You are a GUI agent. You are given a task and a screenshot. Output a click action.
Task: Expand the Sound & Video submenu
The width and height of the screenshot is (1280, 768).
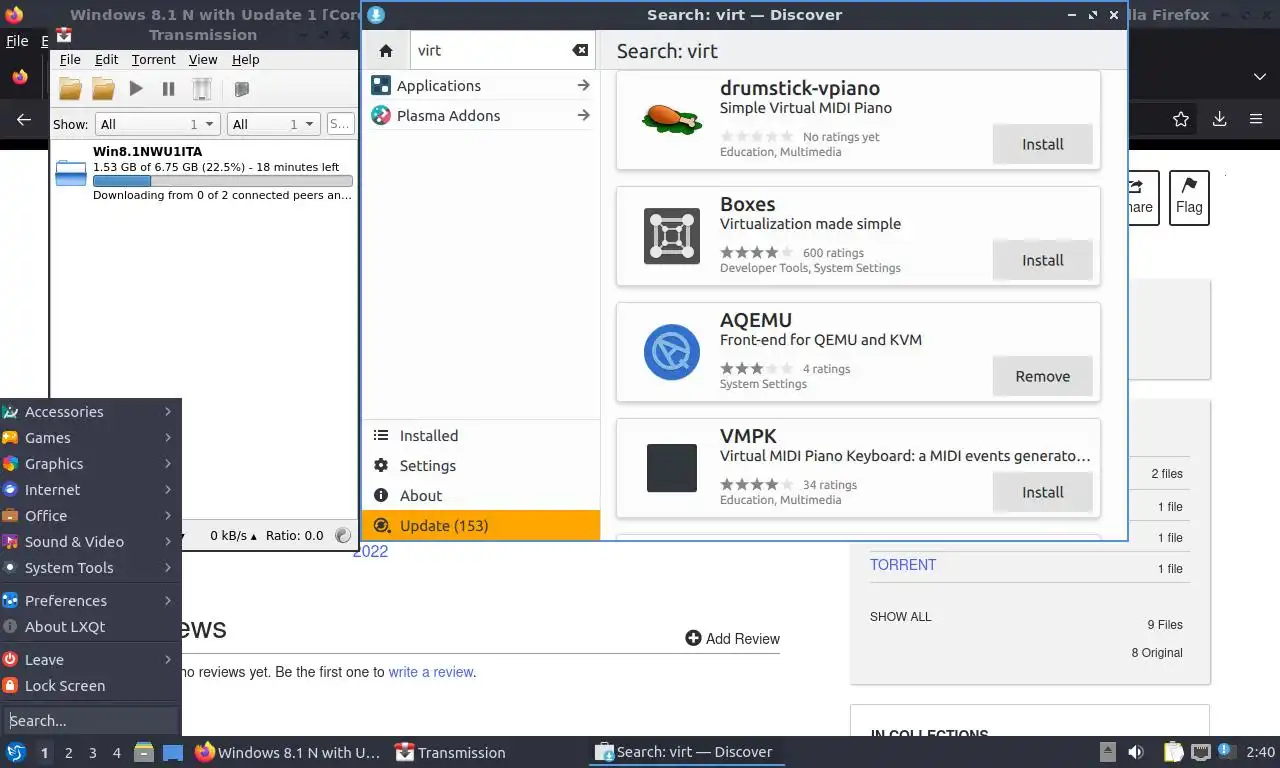click(90, 542)
